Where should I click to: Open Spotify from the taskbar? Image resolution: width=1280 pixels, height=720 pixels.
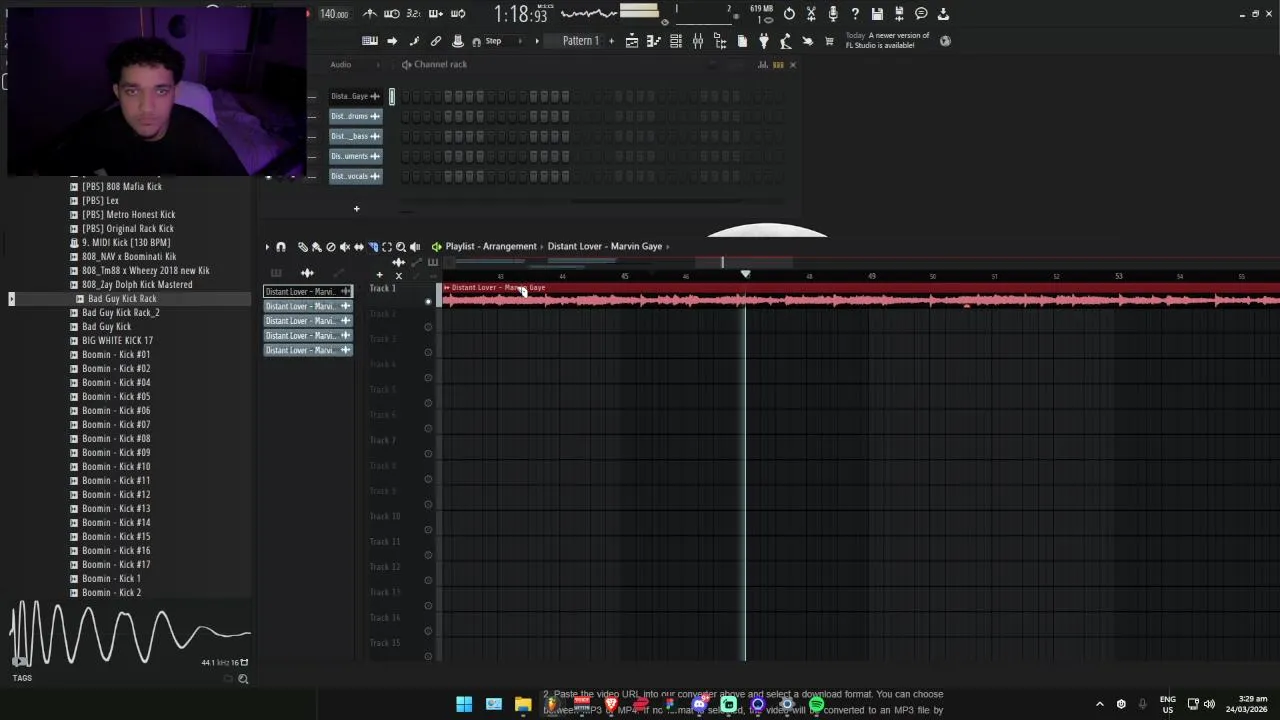coord(816,704)
